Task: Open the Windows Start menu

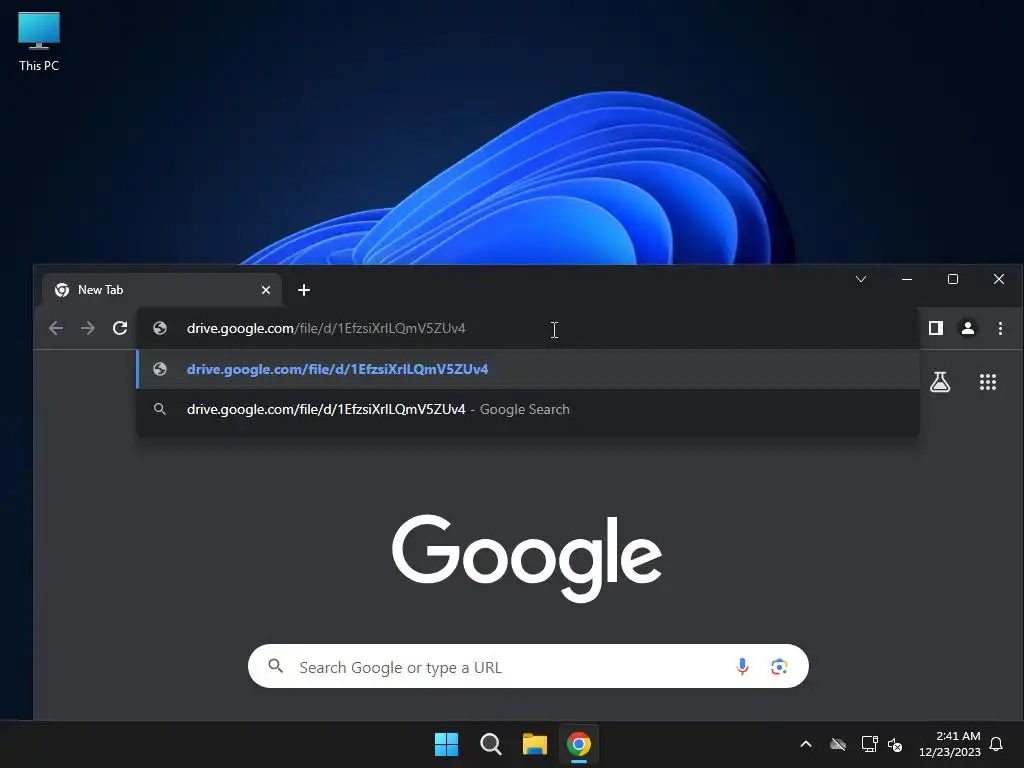Action: tap(447, 744)
